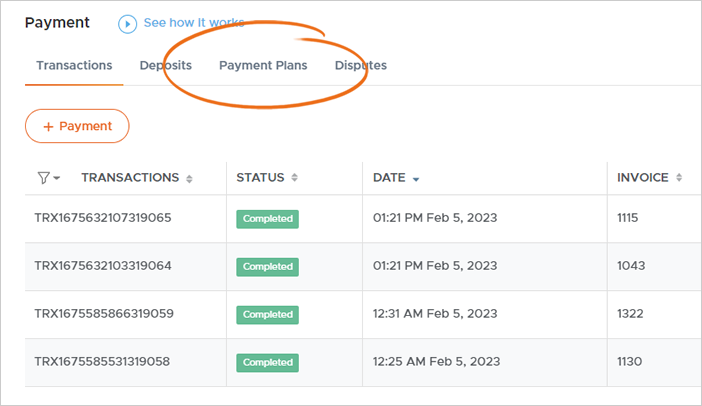Toggle Date column sort arrow
The width and height of the screenshot is (702, 406).
pyautogui.click(x=416, y=178)
